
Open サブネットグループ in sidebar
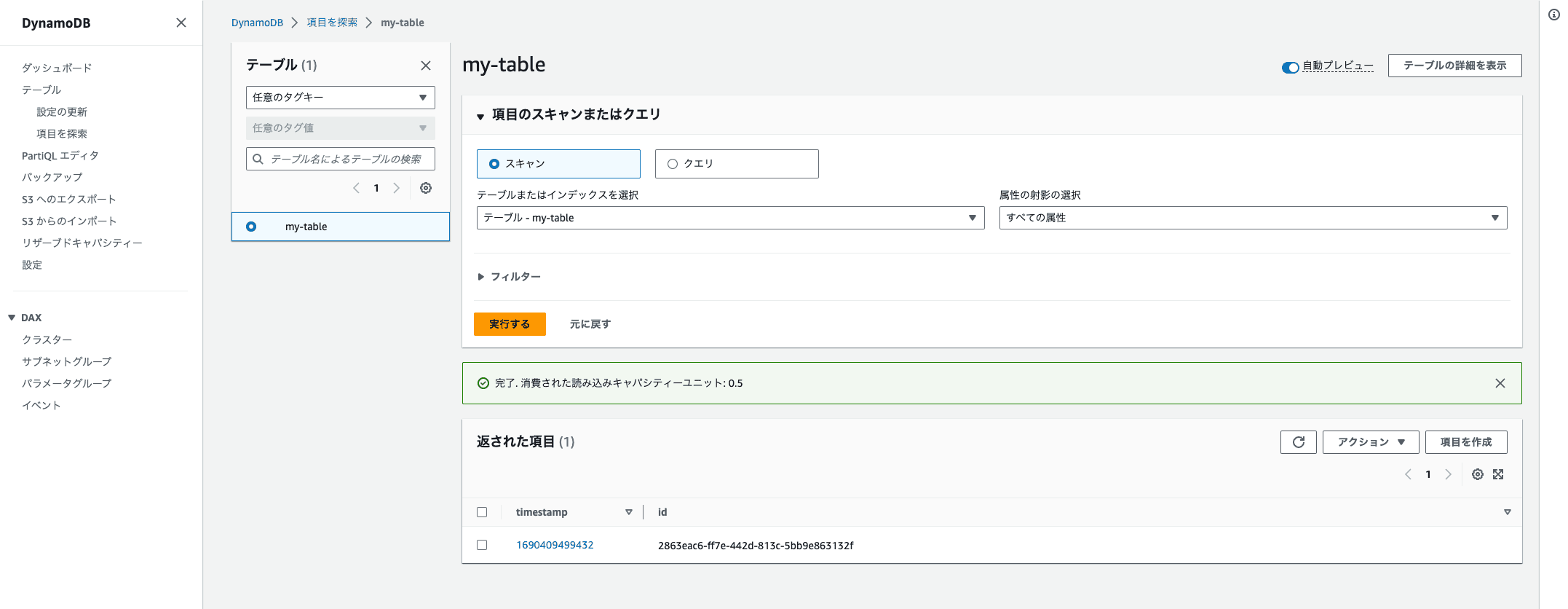pos(67,361)
